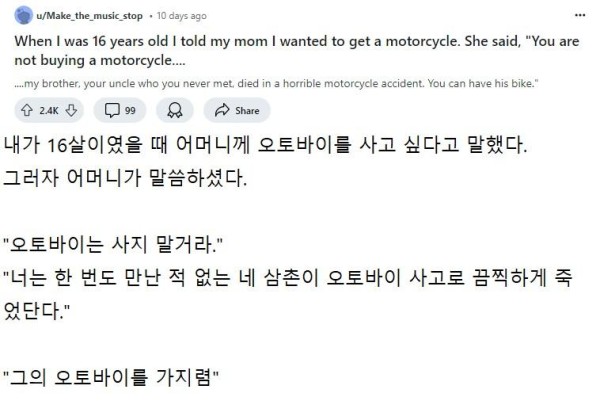Image resolution: width=600 pixels, height=420 pixels.
Task: Open profile u/Make_the_music_stop
Action: 90,16
